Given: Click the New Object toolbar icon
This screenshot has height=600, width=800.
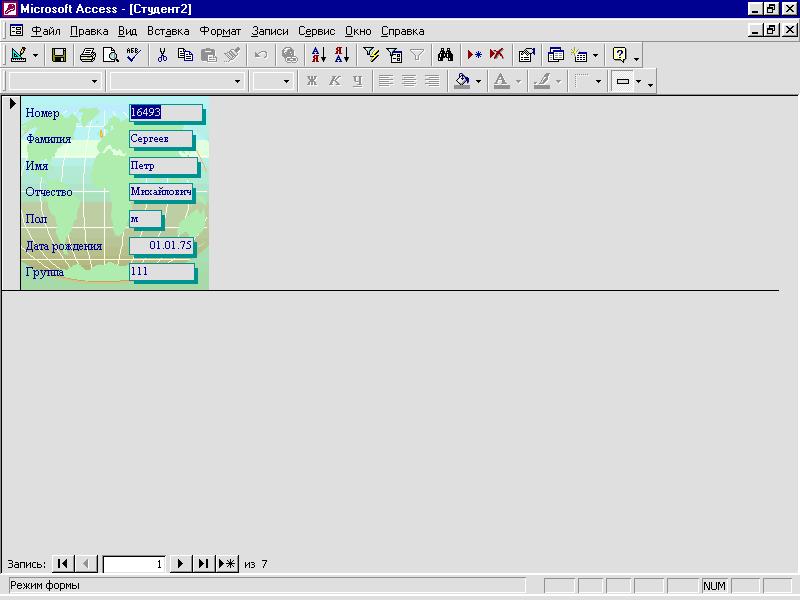Looking at the screenshot, I should (x=579, y=55).
